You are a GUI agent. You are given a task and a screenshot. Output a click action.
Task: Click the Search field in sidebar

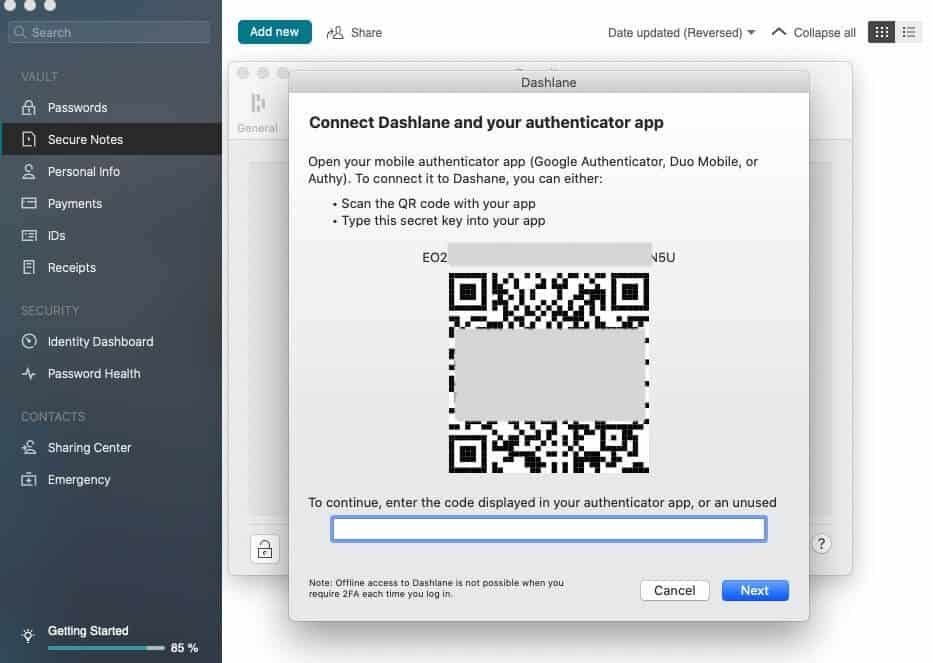pyautogui.click(x=109, y=32)
